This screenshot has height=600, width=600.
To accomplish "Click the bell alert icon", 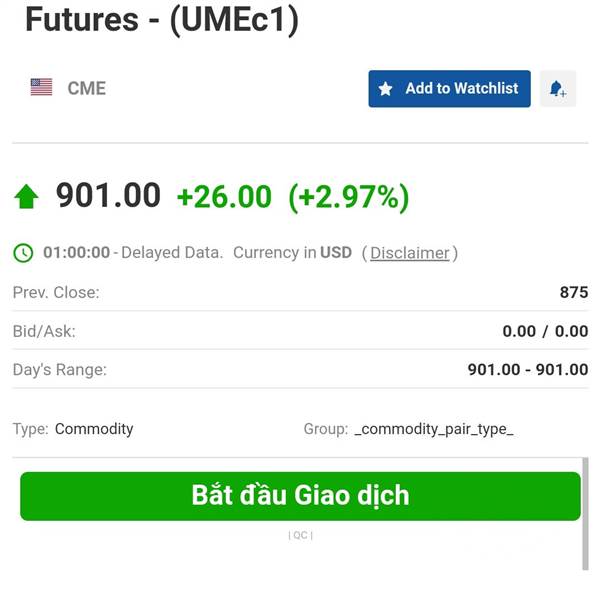I will pyautogui.click(x=558, y=89).
